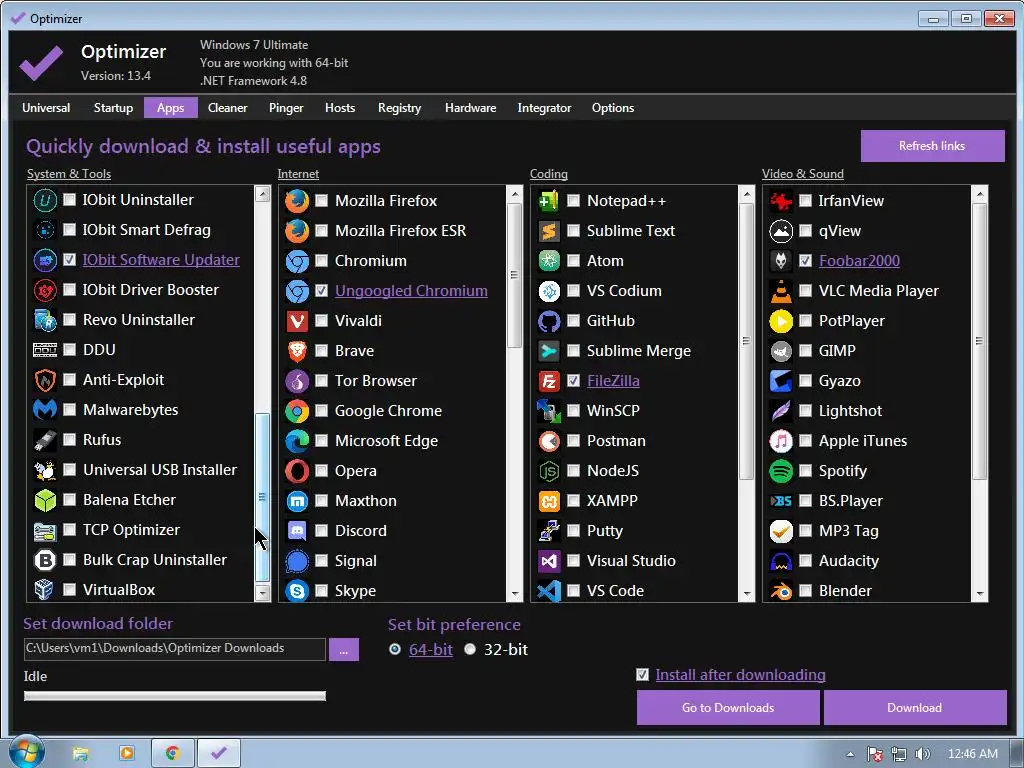The width and height of the screenshot is (1024, 768).
Task: Click the Notepad++ icon
Action: [549, 201]
